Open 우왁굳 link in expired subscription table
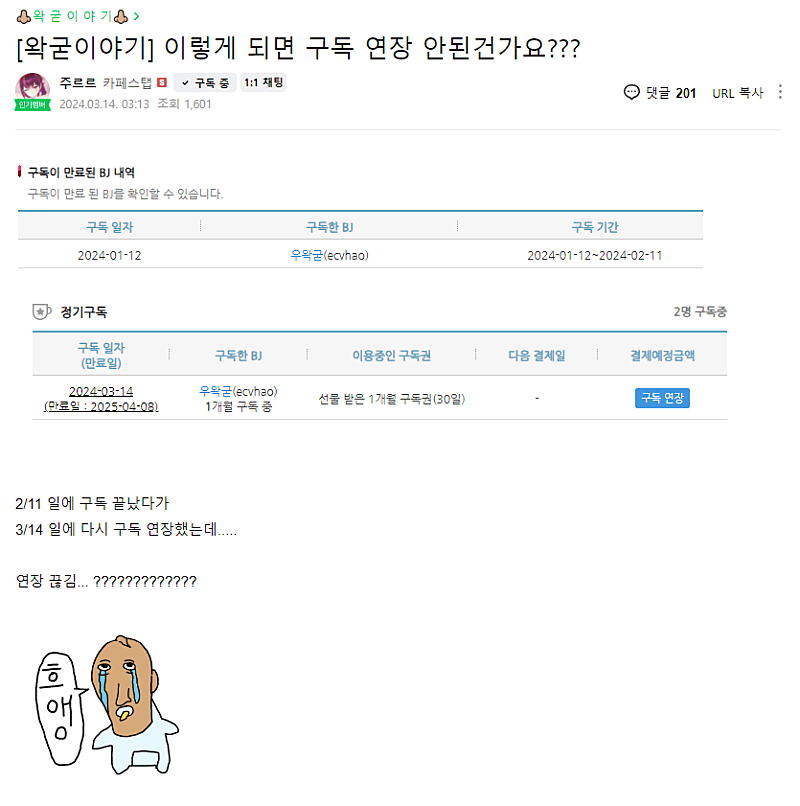800x806 pixels. tap(306, 255)
